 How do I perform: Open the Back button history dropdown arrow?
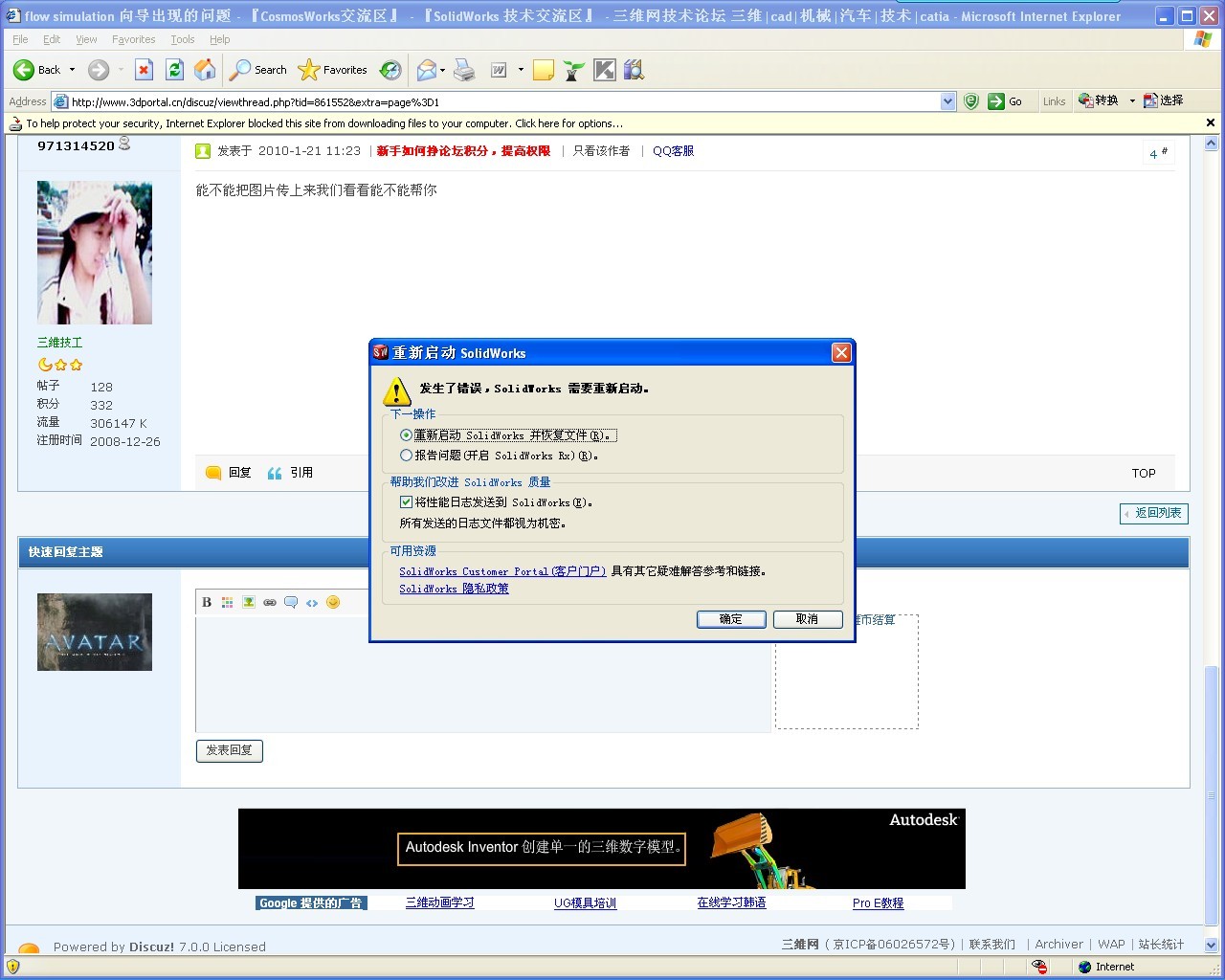tap(72, 70)
